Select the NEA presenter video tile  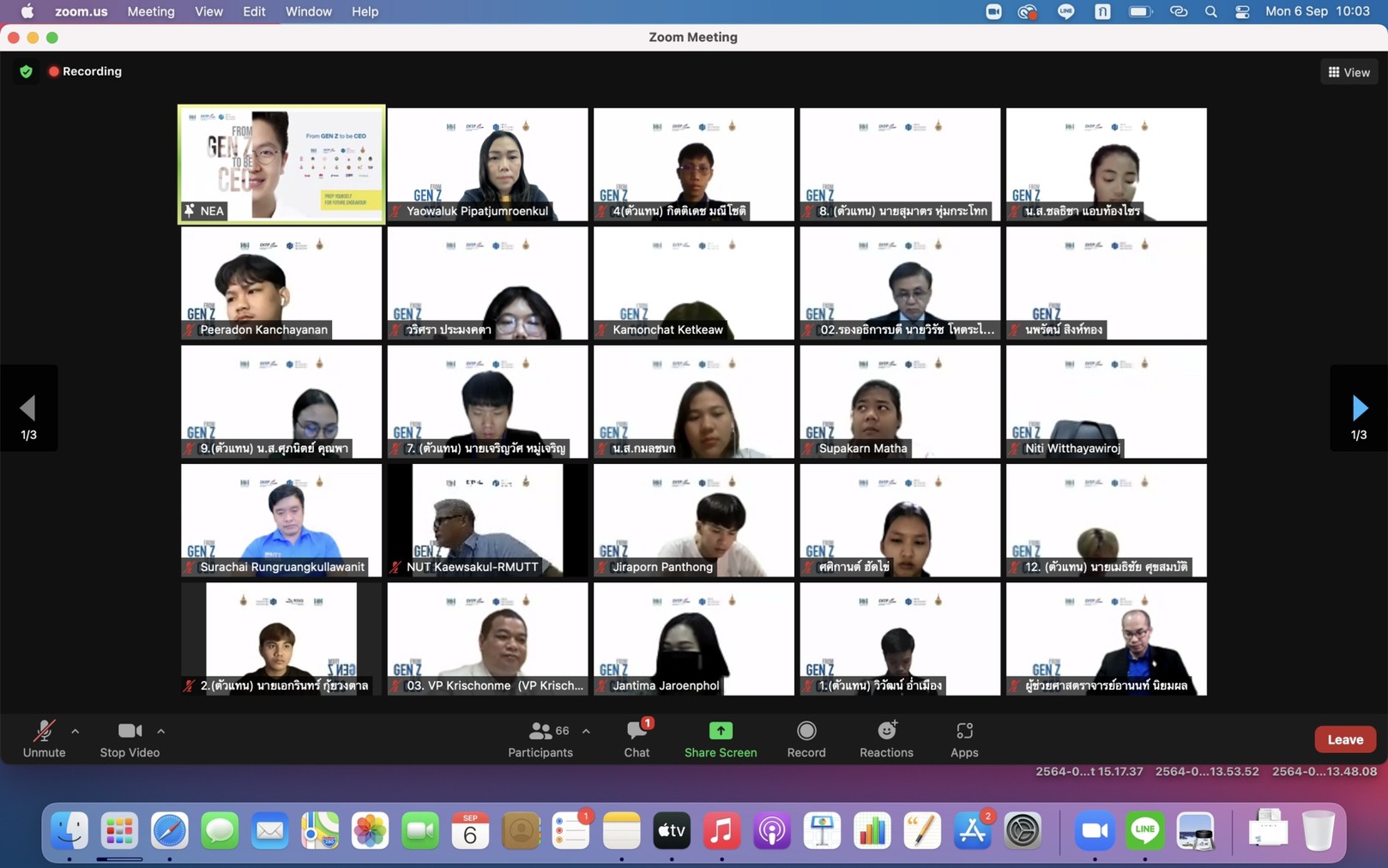(281, 164)
